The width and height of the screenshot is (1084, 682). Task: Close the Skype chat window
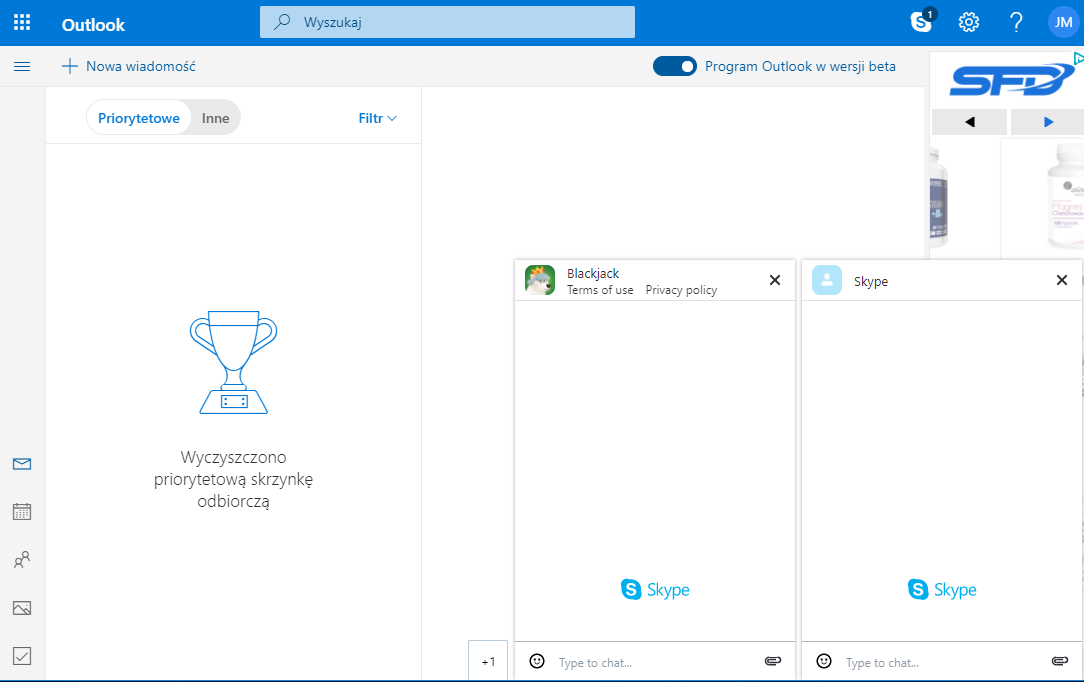point(1062,280)
